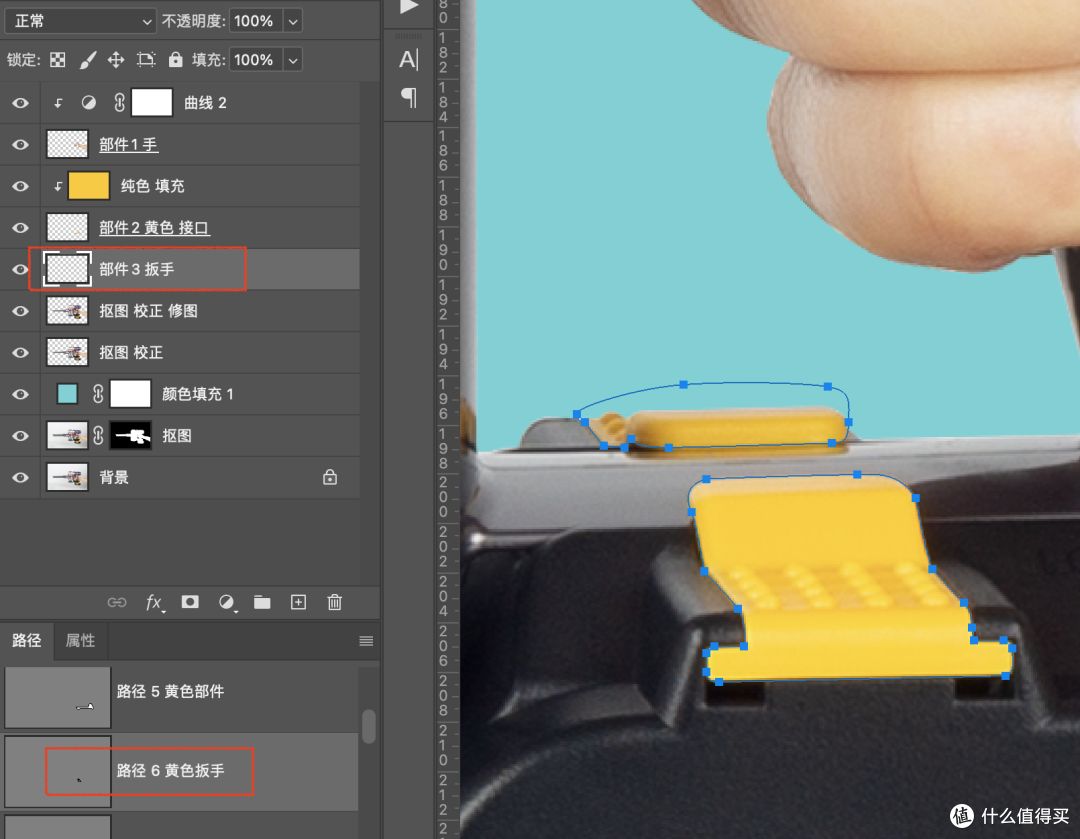
Task: Click the mask link icon on 曲线 2
Action: (x=119, y=103)
